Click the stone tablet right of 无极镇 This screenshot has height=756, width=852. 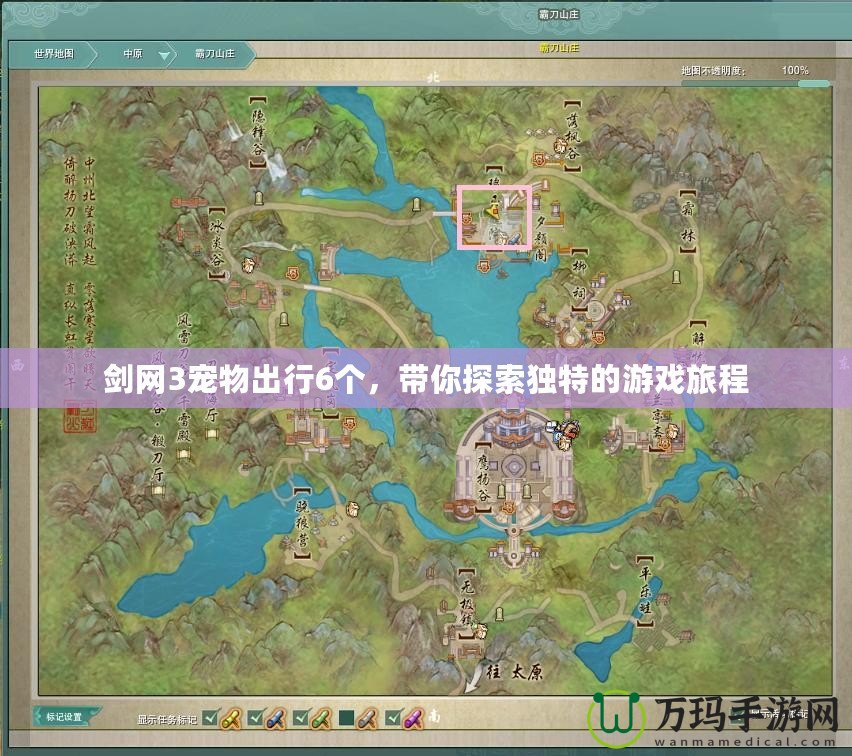click(x=499, y=615)
